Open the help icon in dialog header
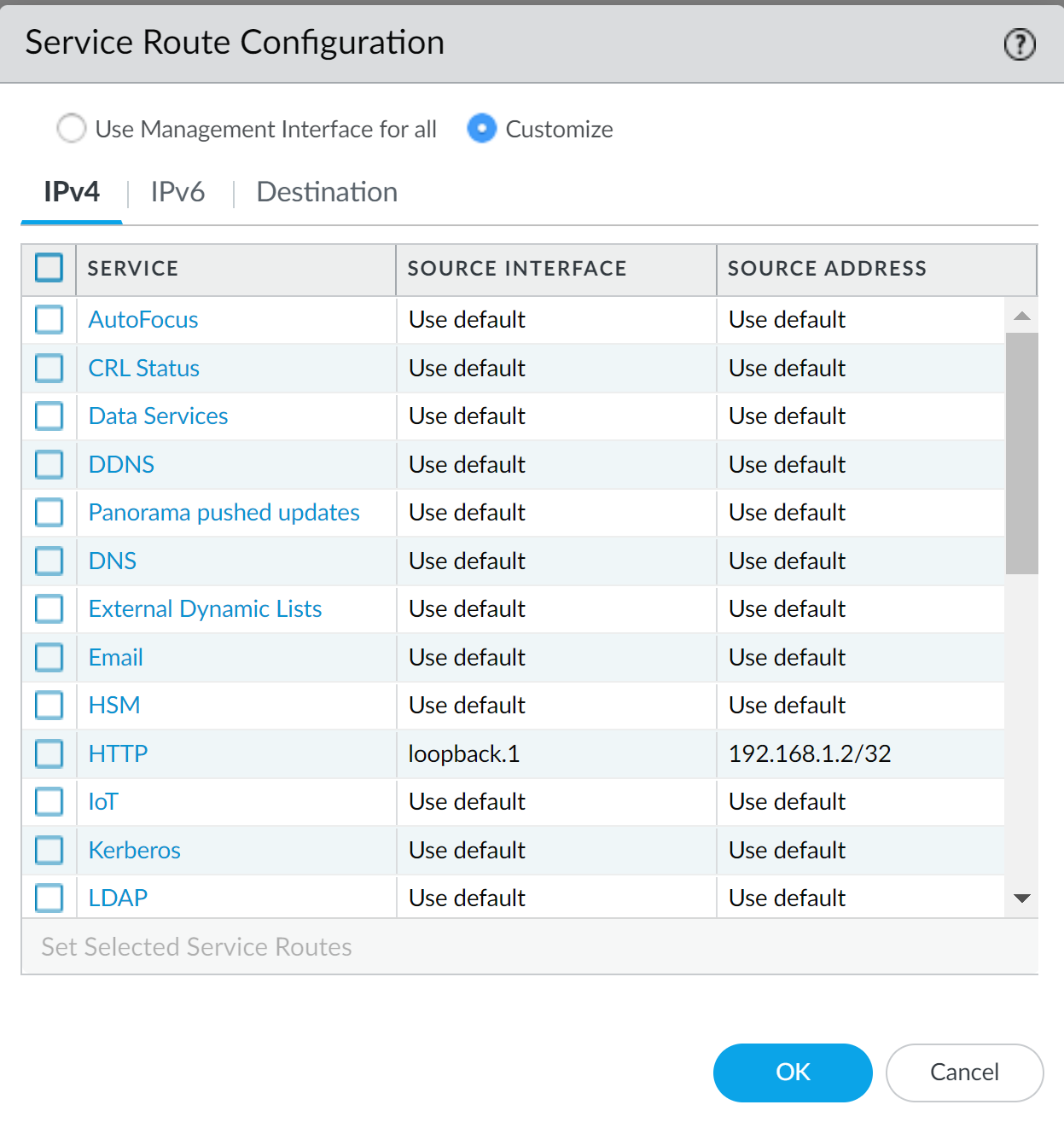 (1019, 44)
